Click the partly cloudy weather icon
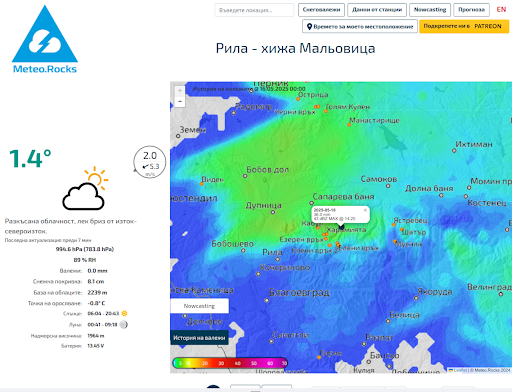This screenshot has height=392, width=512. tap(85, 188)
